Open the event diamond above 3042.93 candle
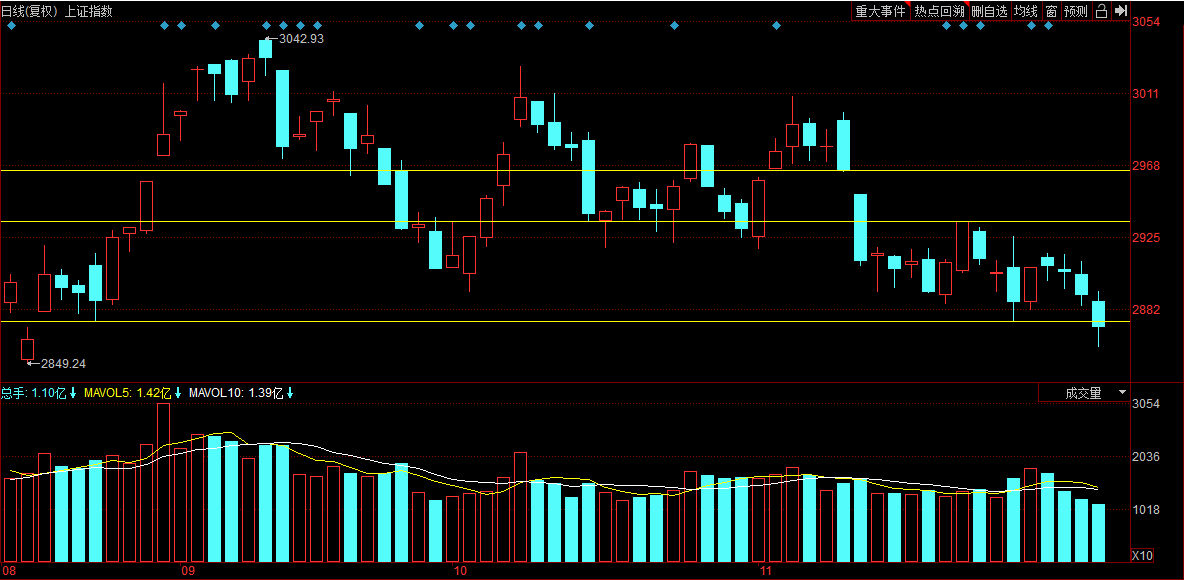Viewport: 1184px width, 580px height. click(266, 26)
